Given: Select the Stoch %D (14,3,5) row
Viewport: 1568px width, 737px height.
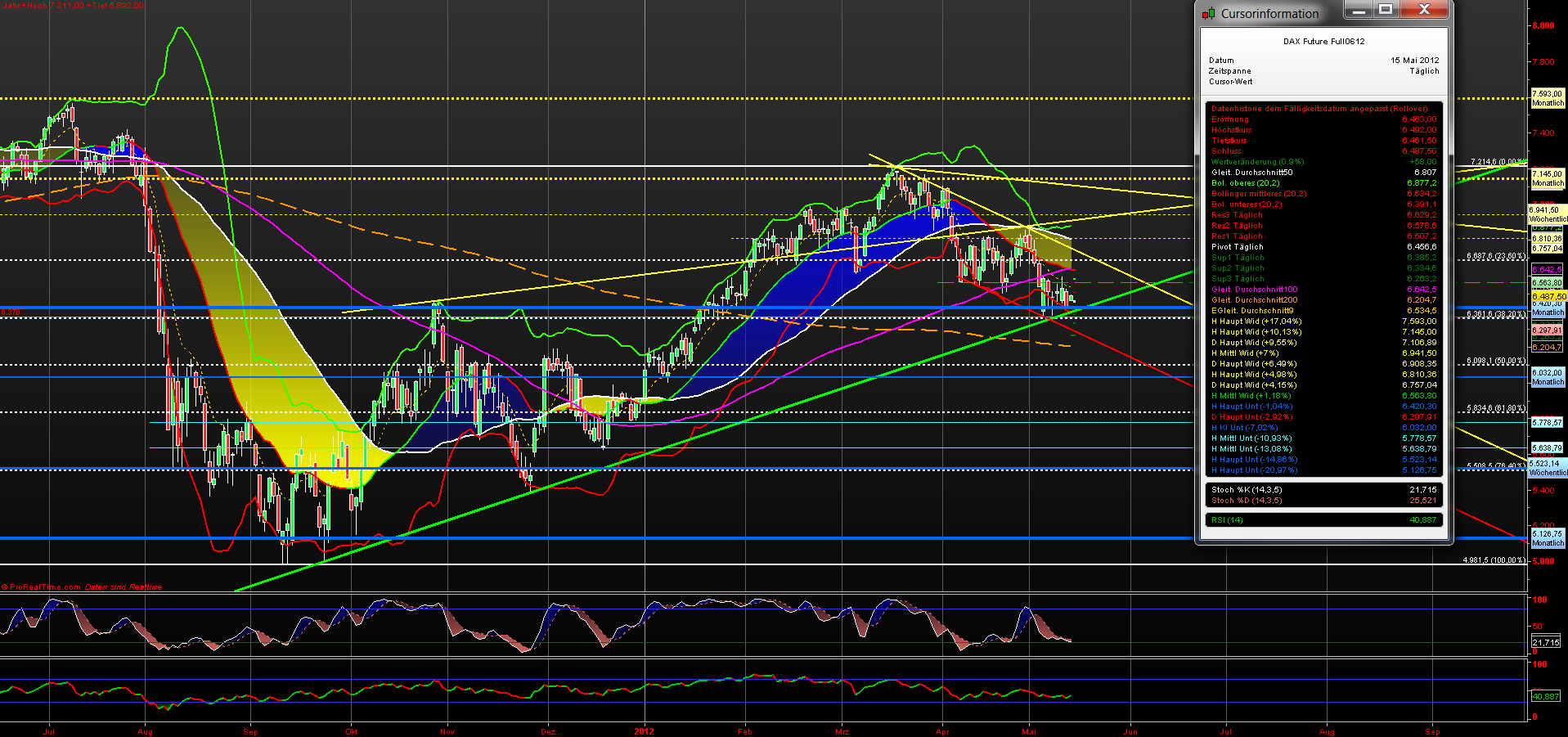Looking at the screenshot, I should (1323, 501).
